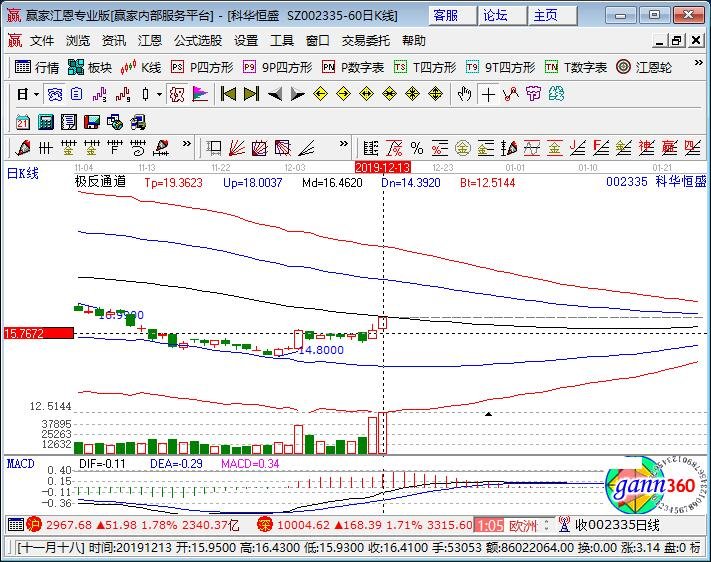Click the yellow diamond left-arrow icon
Viewport: 711px width, 562px height.
pos(320,94)
